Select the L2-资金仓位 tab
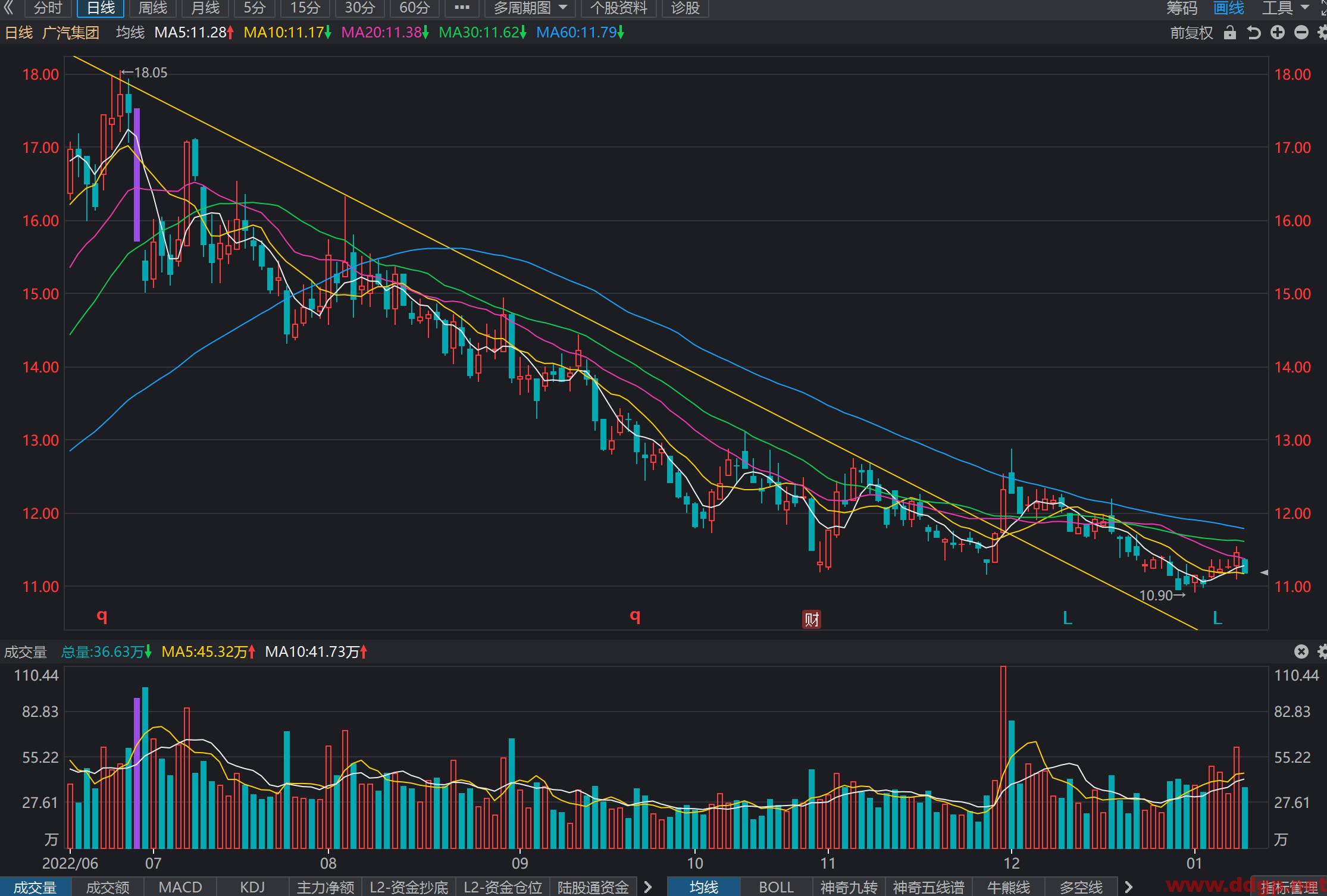1327x896 pixels. (503, 887)
